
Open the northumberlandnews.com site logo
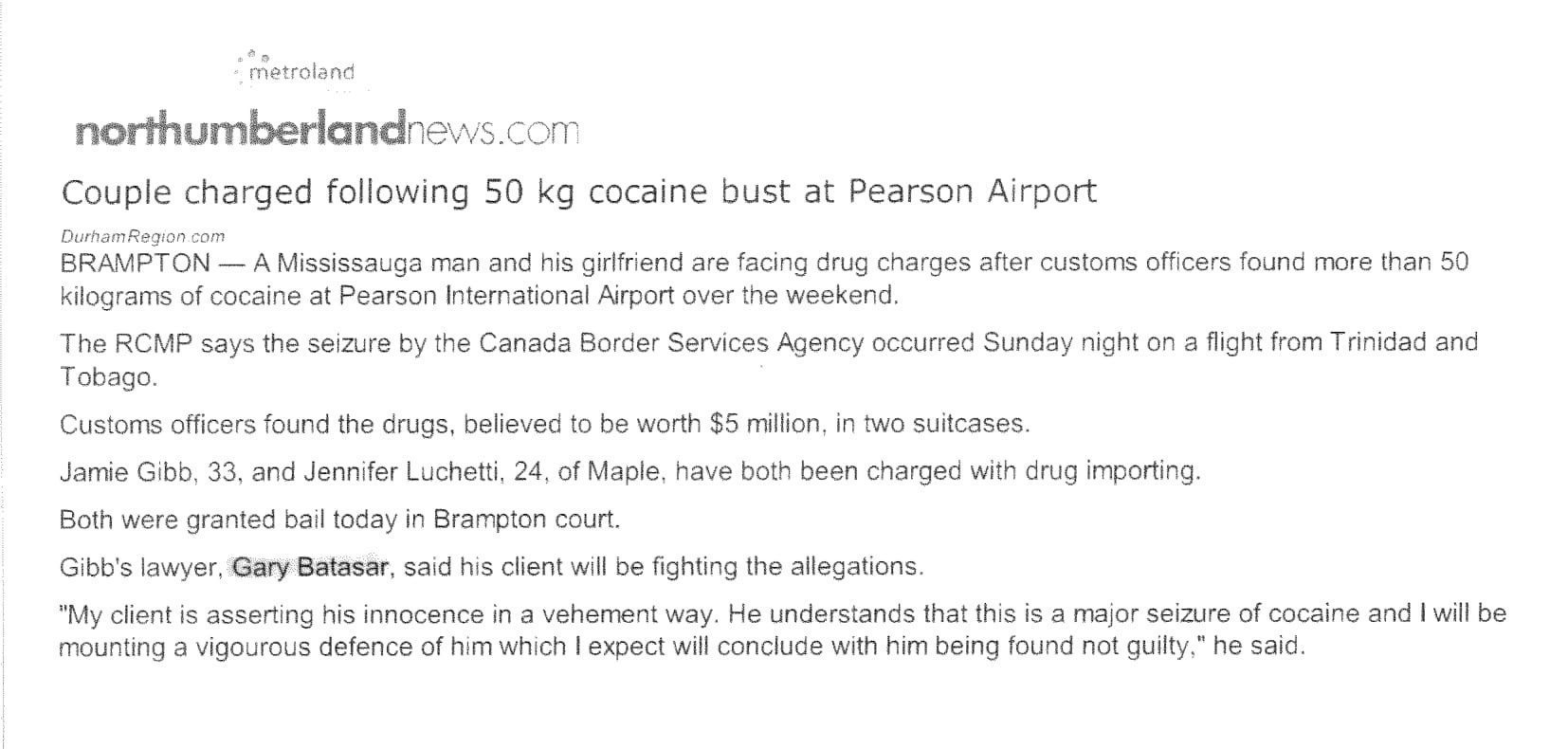point(326,131)
